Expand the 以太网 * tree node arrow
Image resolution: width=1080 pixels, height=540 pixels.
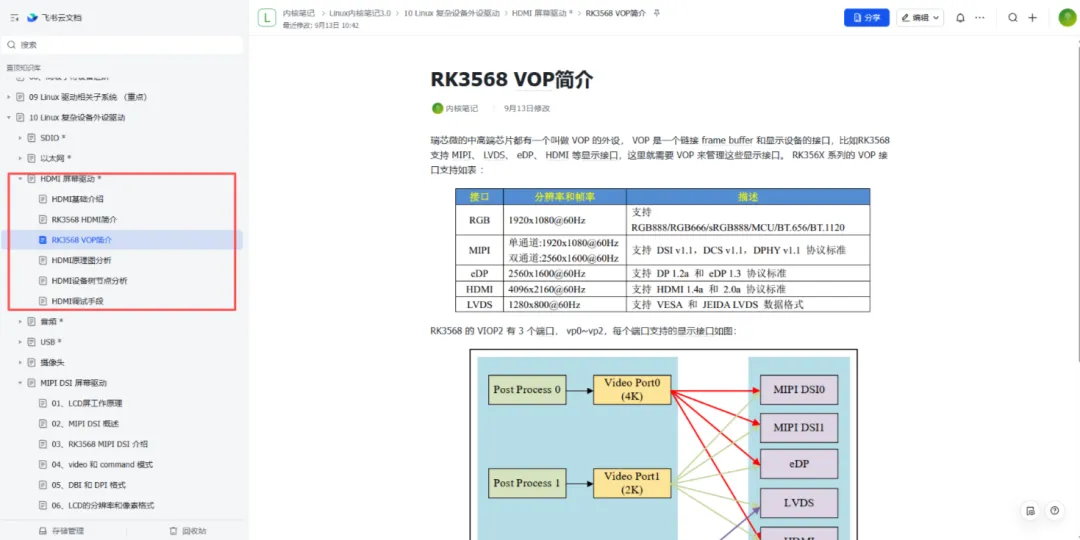pos(20,158)
